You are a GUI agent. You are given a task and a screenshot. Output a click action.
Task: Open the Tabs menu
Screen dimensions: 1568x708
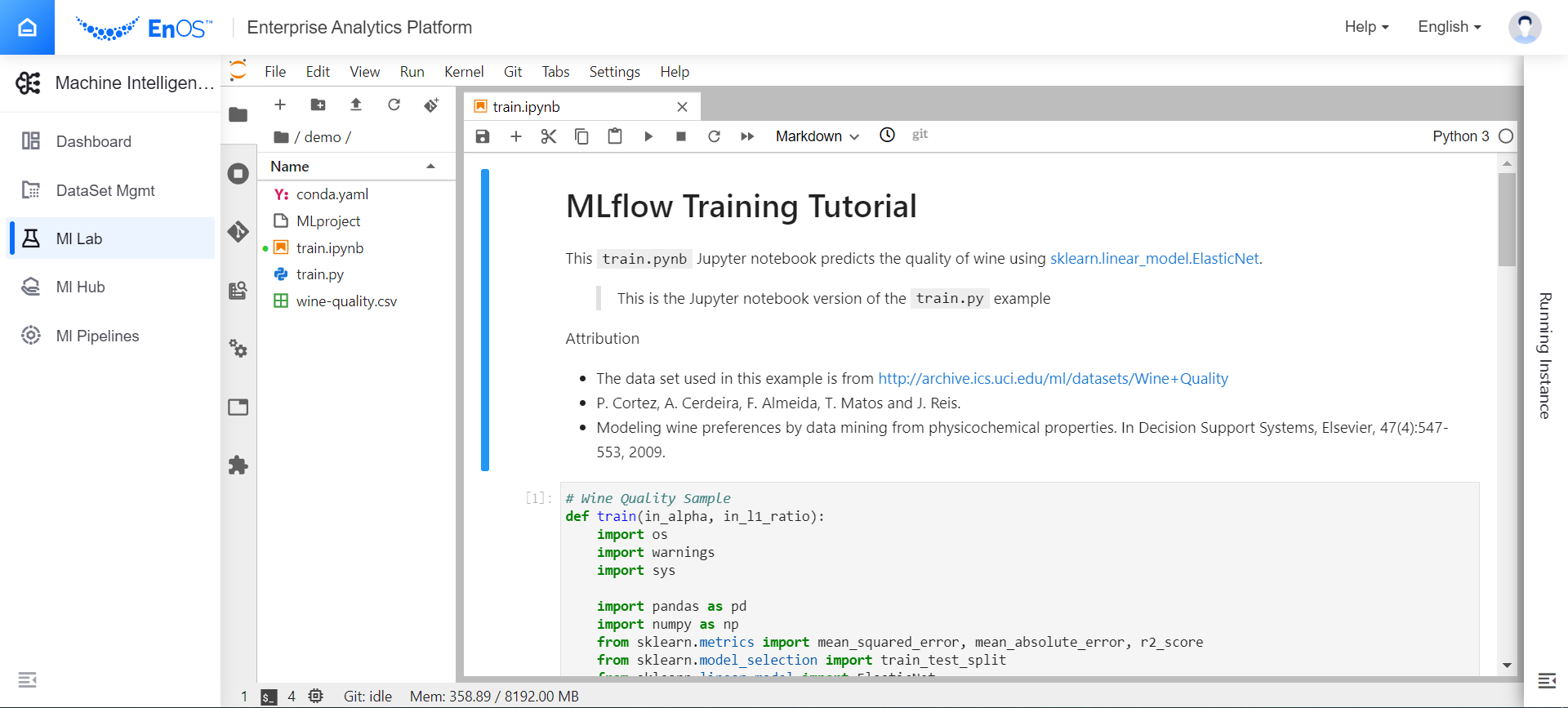(555, 72)
